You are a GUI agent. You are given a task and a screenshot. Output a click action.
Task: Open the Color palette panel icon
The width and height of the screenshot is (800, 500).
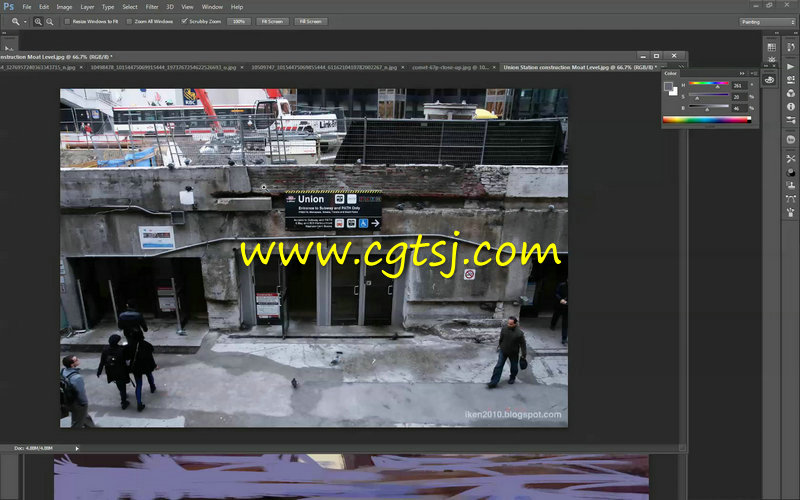pyautogui.click(x=770, y=80)
